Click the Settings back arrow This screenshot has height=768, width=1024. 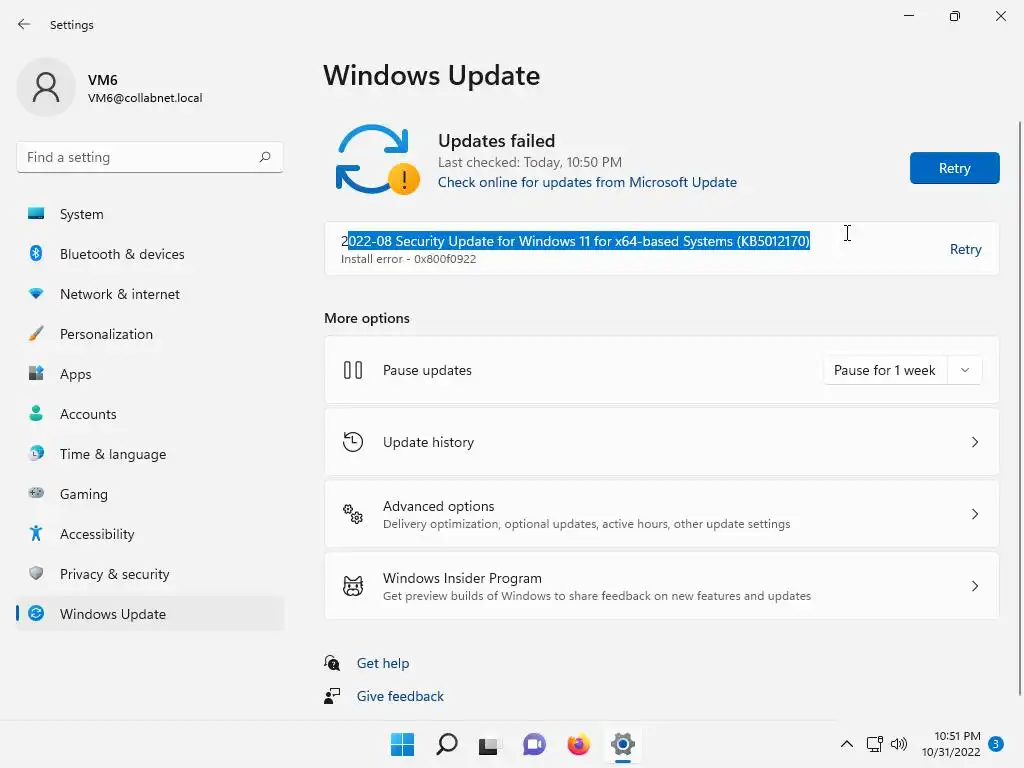(24, 24)
